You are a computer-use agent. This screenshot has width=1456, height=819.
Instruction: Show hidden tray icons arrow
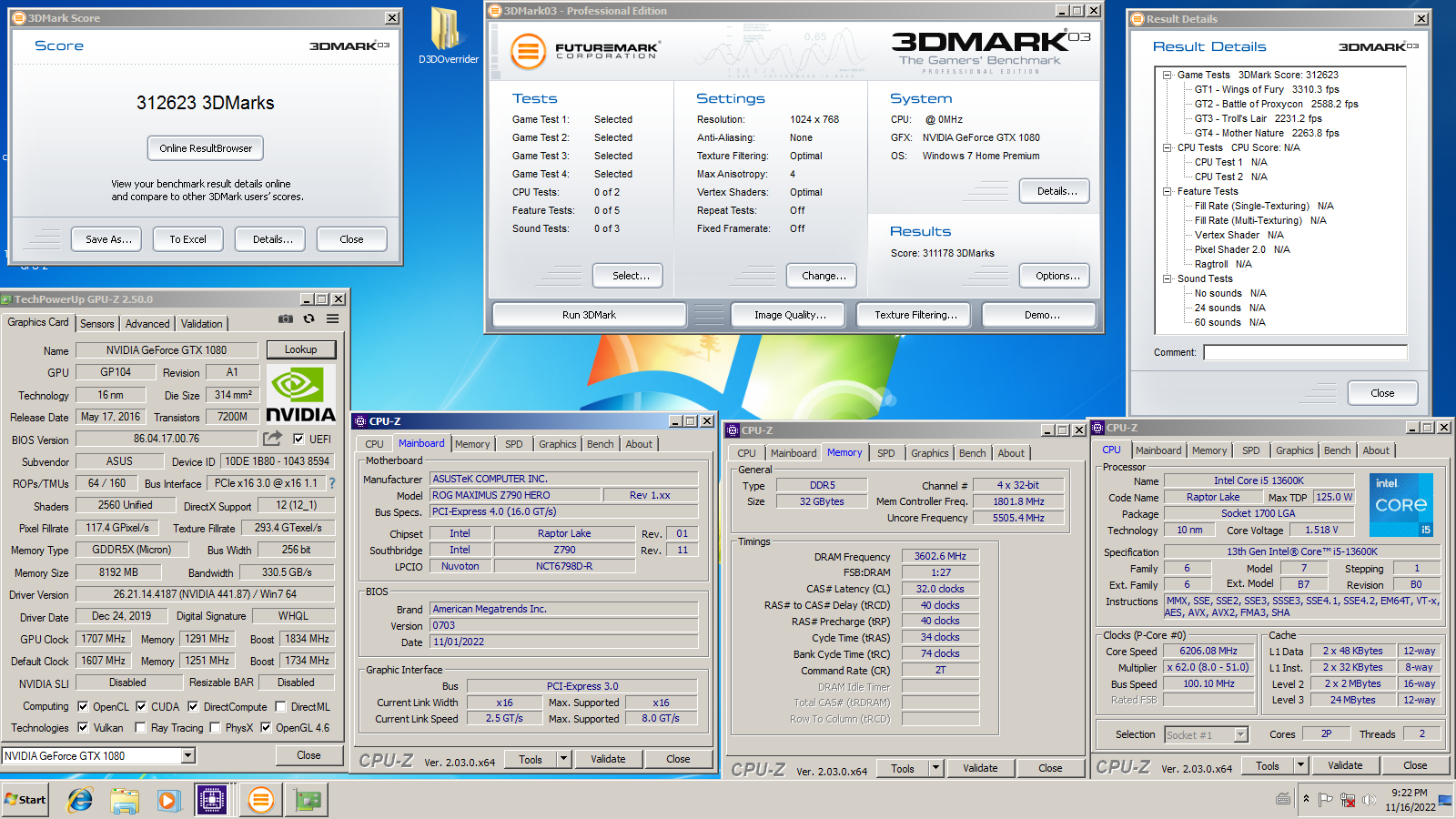pos(1306,799)
